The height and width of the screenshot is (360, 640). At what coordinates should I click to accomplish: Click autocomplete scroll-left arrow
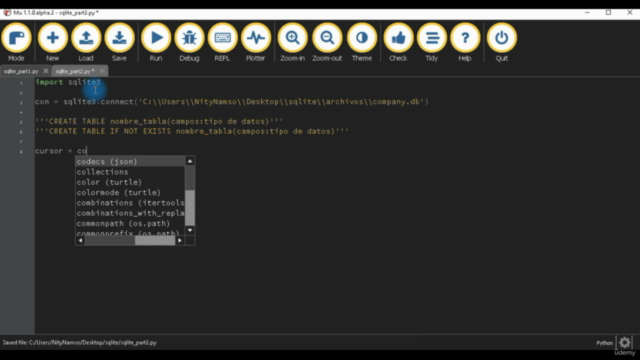point(80,240)
